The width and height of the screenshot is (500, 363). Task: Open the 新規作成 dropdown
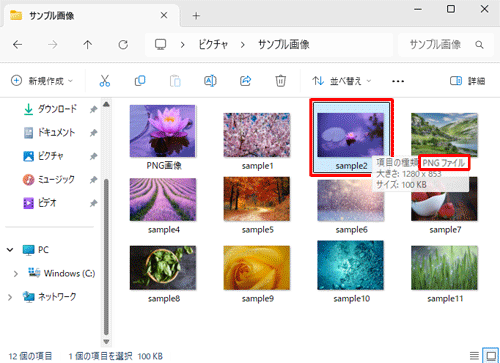[42, 81]
